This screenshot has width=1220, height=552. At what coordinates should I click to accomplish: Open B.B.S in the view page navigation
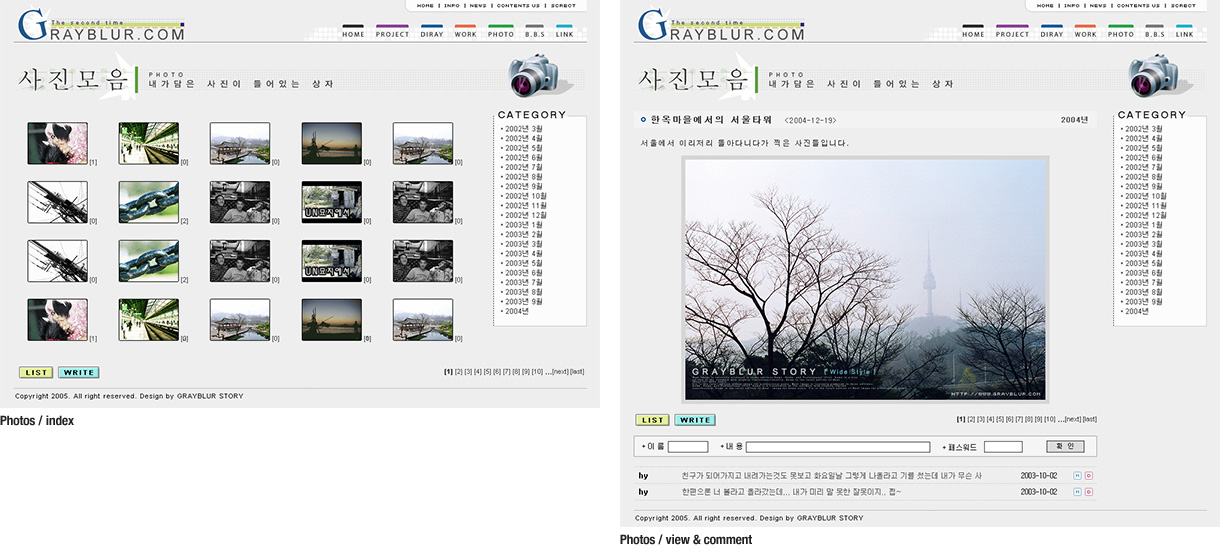tap(1155, 32)
